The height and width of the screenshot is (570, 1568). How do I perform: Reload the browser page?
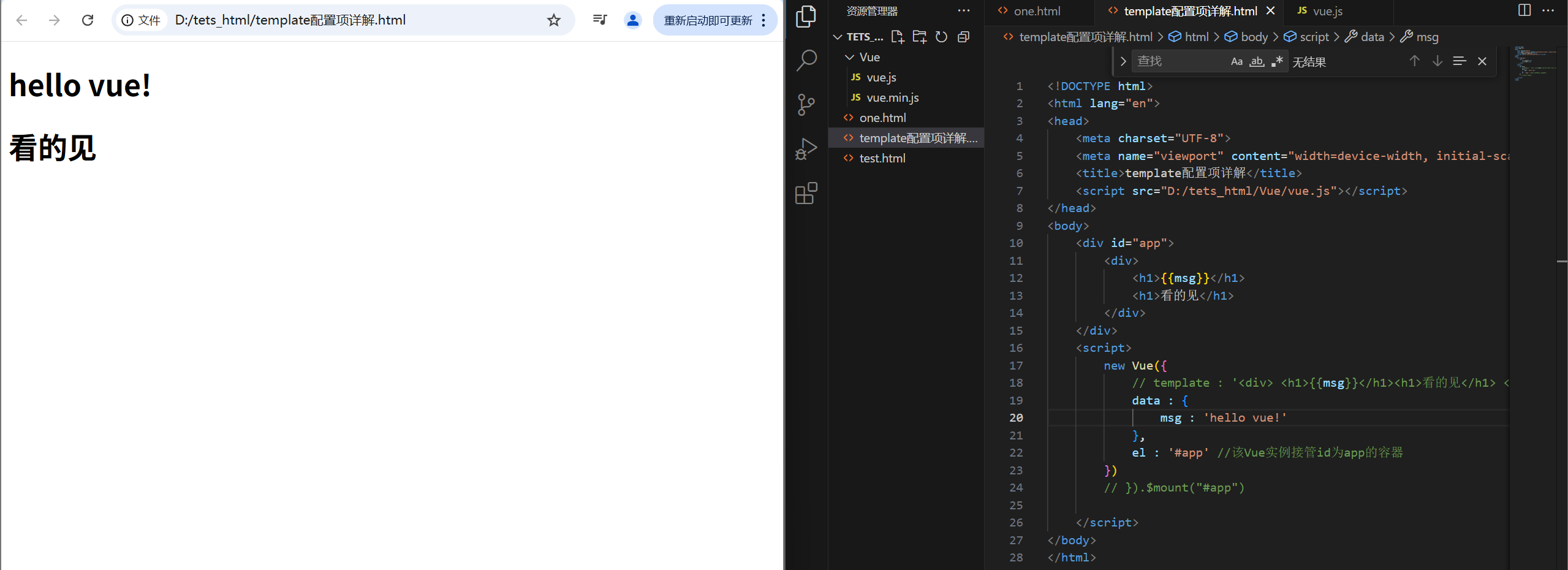click(x=88, y=20)
